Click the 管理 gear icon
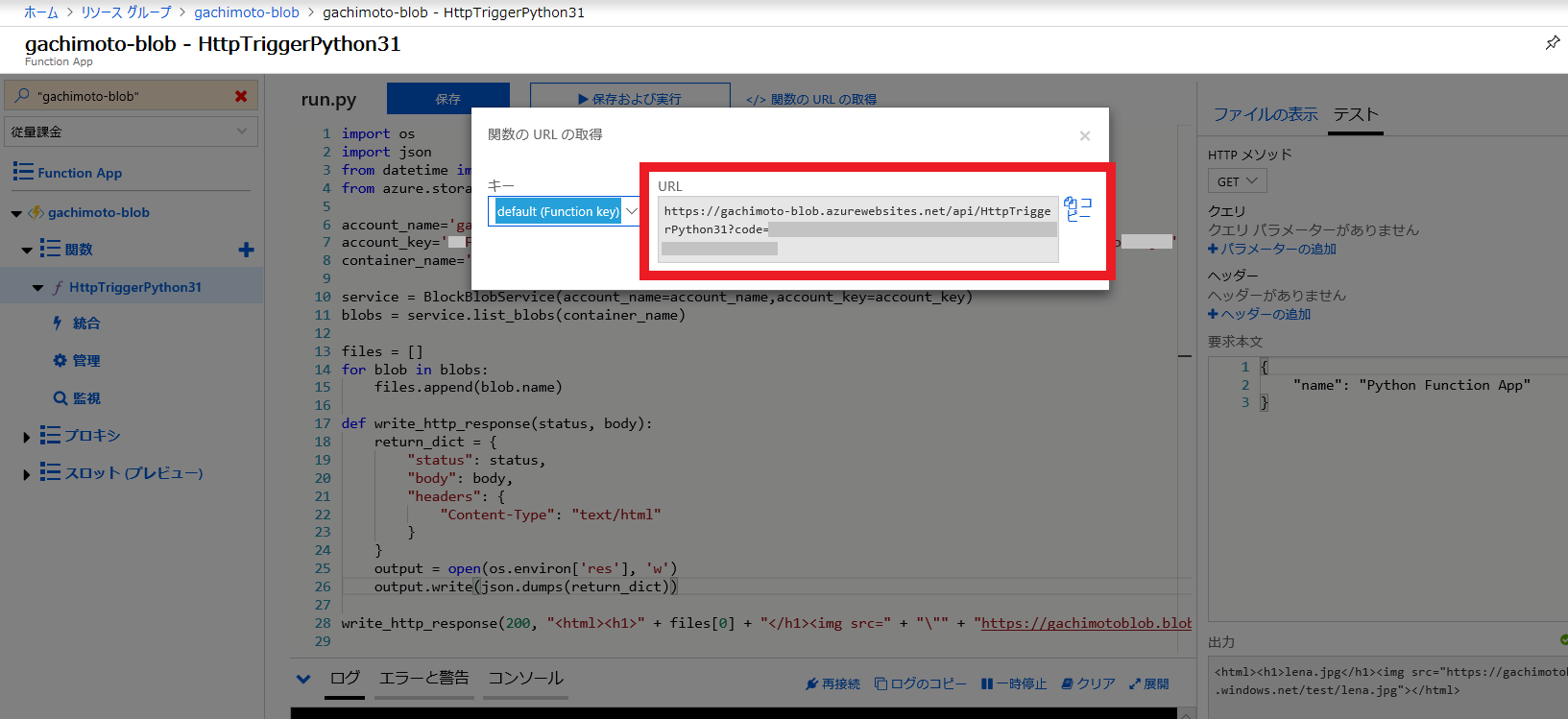Viewport: 1568px width, 719px height. (x=60, y=361)
